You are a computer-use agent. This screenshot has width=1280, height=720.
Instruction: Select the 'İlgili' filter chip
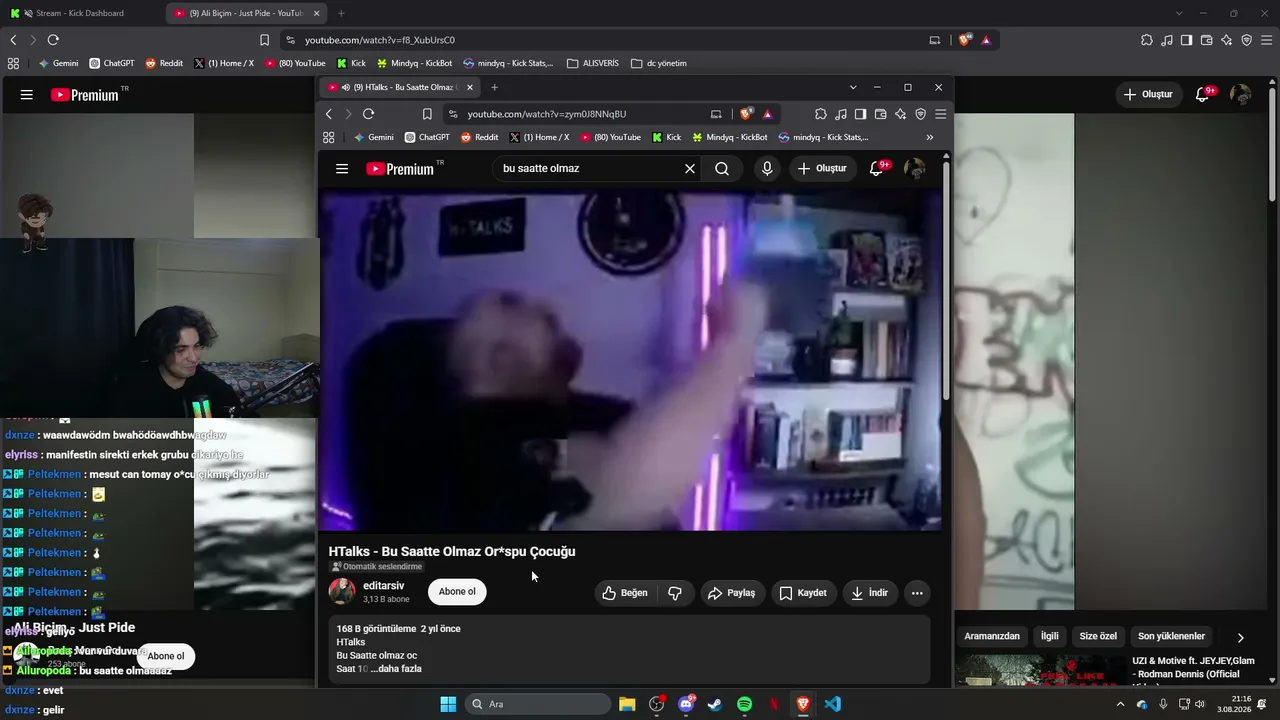[x=1050, y=636]
